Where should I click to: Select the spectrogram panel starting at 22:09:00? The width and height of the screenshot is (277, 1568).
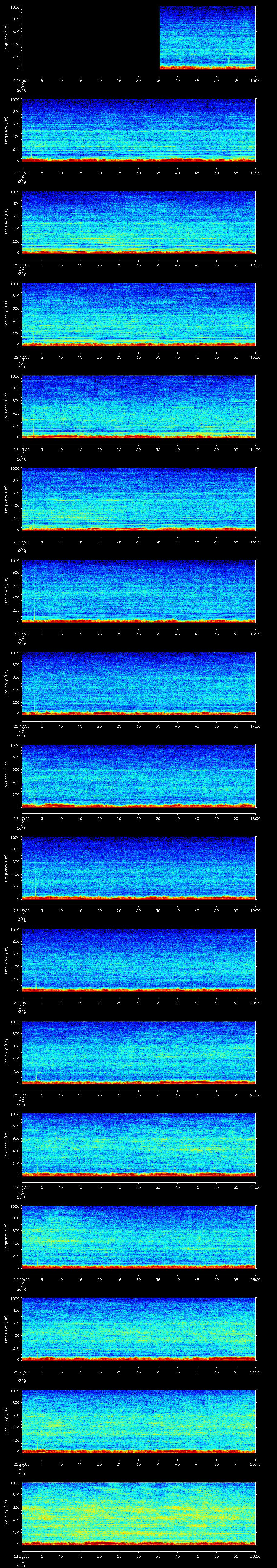(138, 38)
